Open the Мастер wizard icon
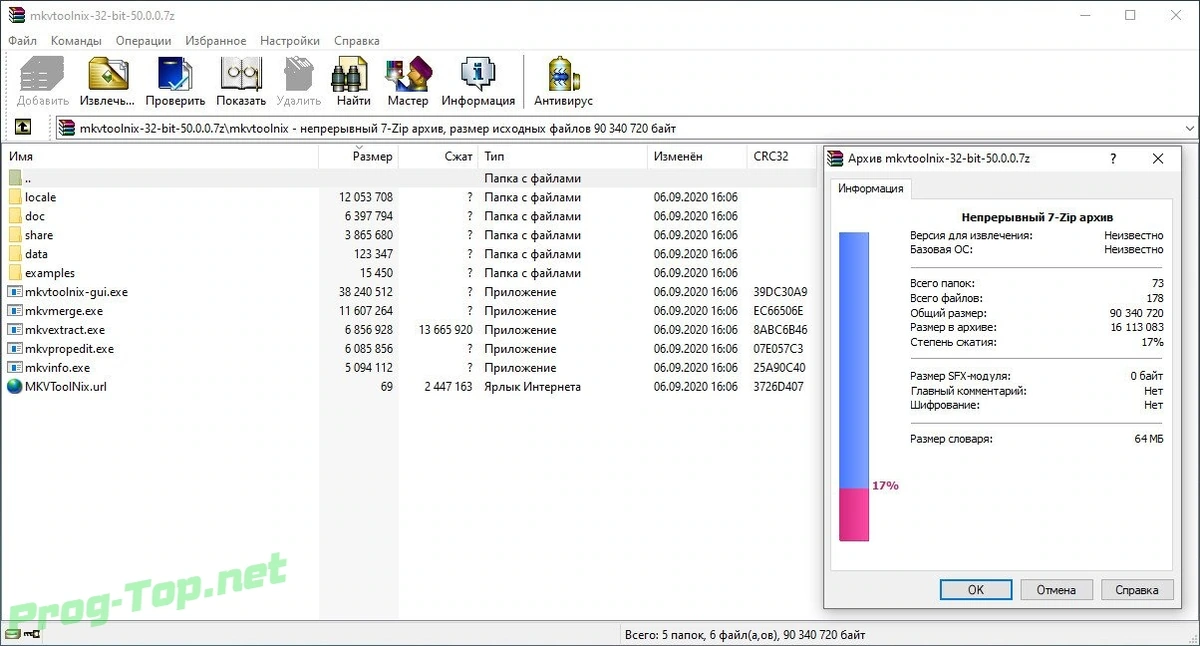Image resolution: width=1200 pixels, height=646 pixels. coord(408,74)
